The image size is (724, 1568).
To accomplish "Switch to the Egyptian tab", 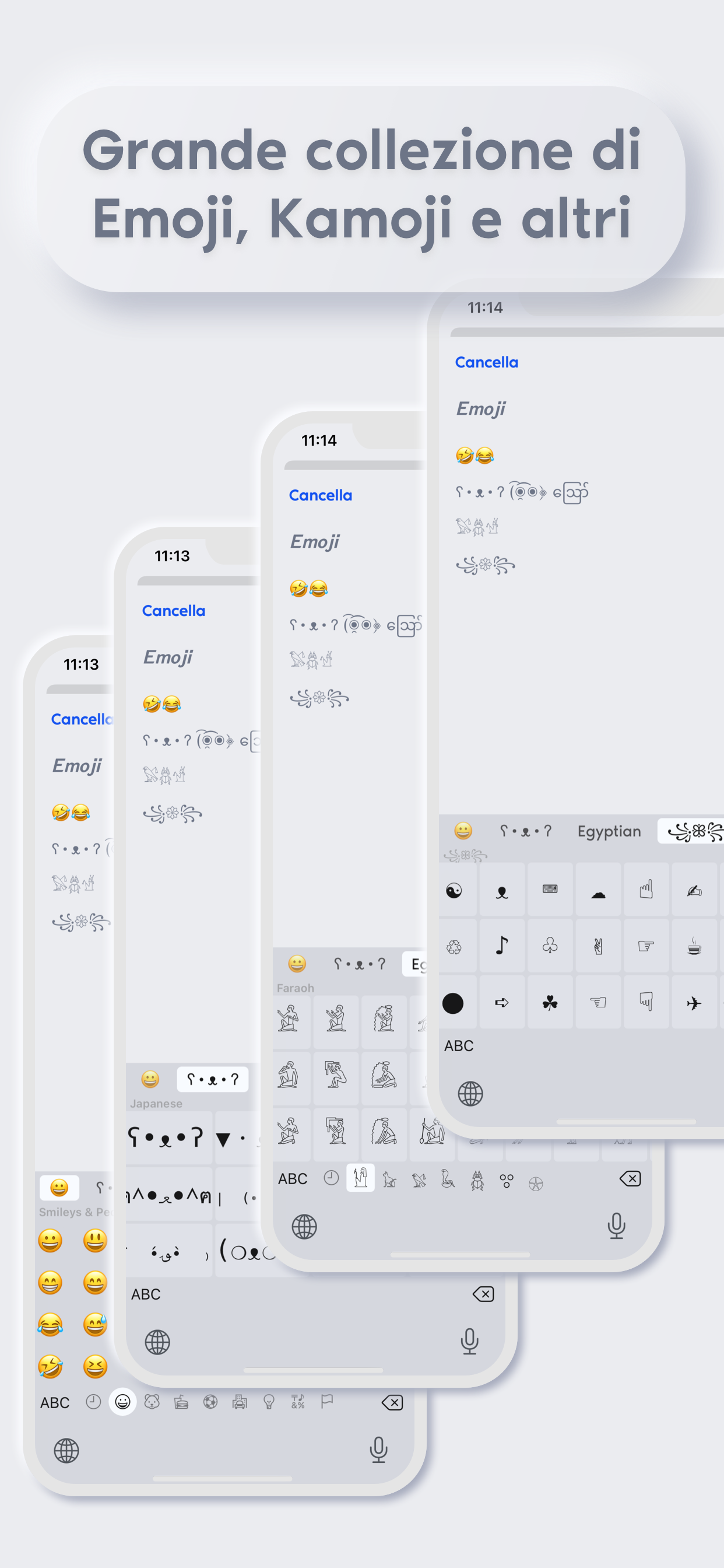I will (x=609, y=831).
